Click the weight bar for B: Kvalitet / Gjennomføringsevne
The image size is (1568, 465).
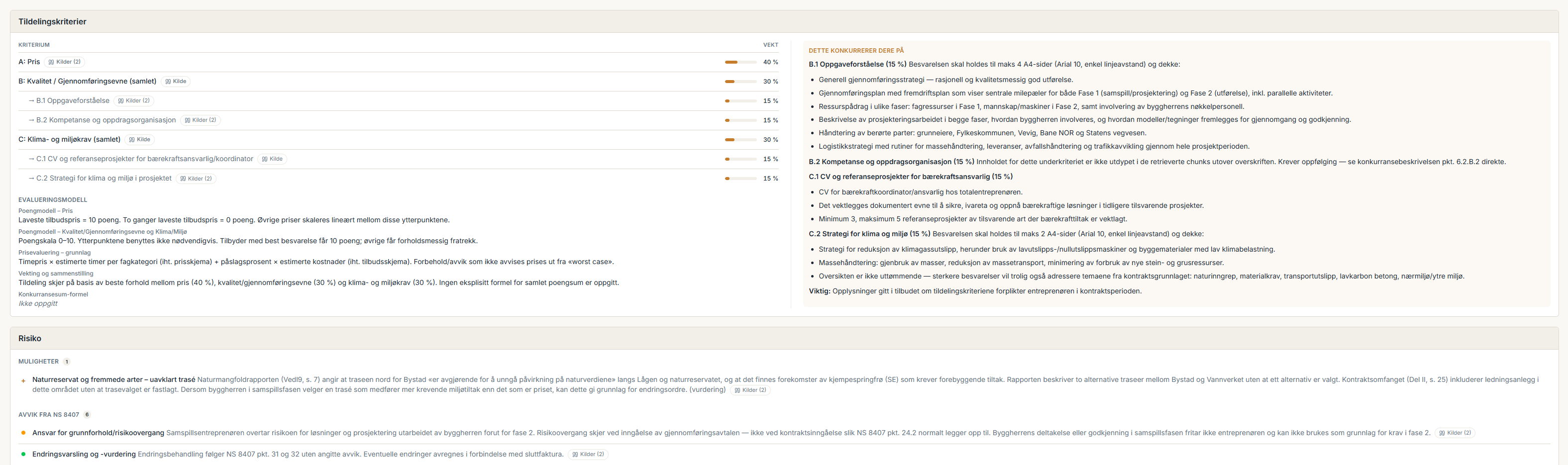tap(740, 82)
